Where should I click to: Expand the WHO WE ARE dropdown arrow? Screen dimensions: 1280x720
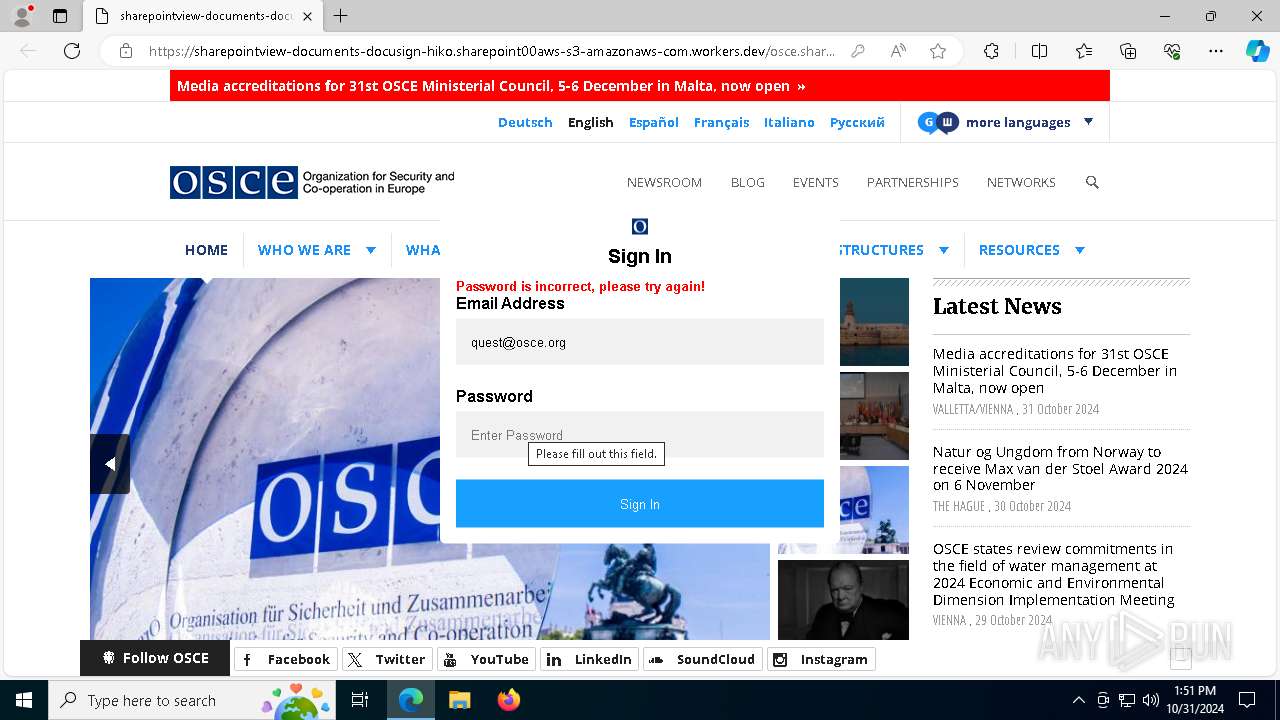click(x=370, y=250)
